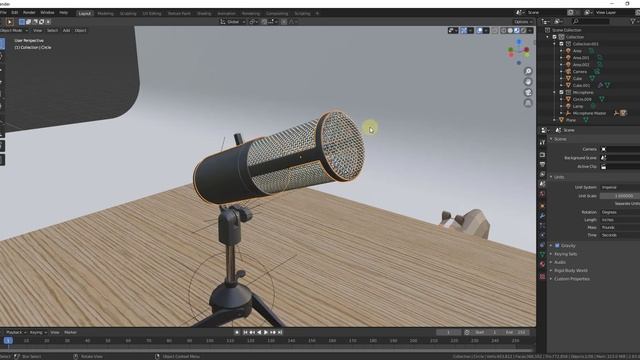Open the Rotation units dropdown
This screenshot has height=360, width=640.
[x=620, y=212]
